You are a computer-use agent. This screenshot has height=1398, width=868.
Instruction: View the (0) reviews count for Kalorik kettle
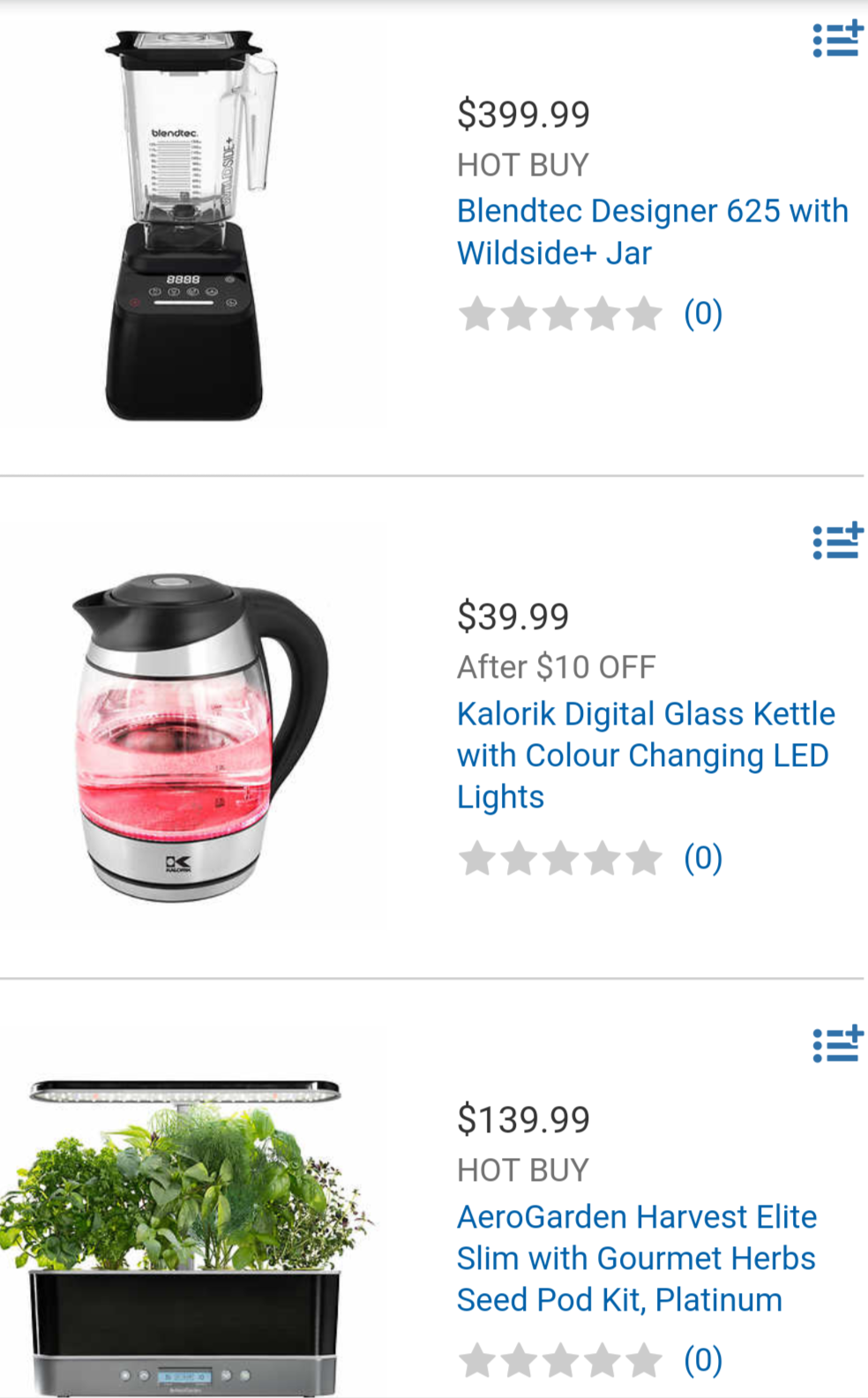[x=703, y=858]
